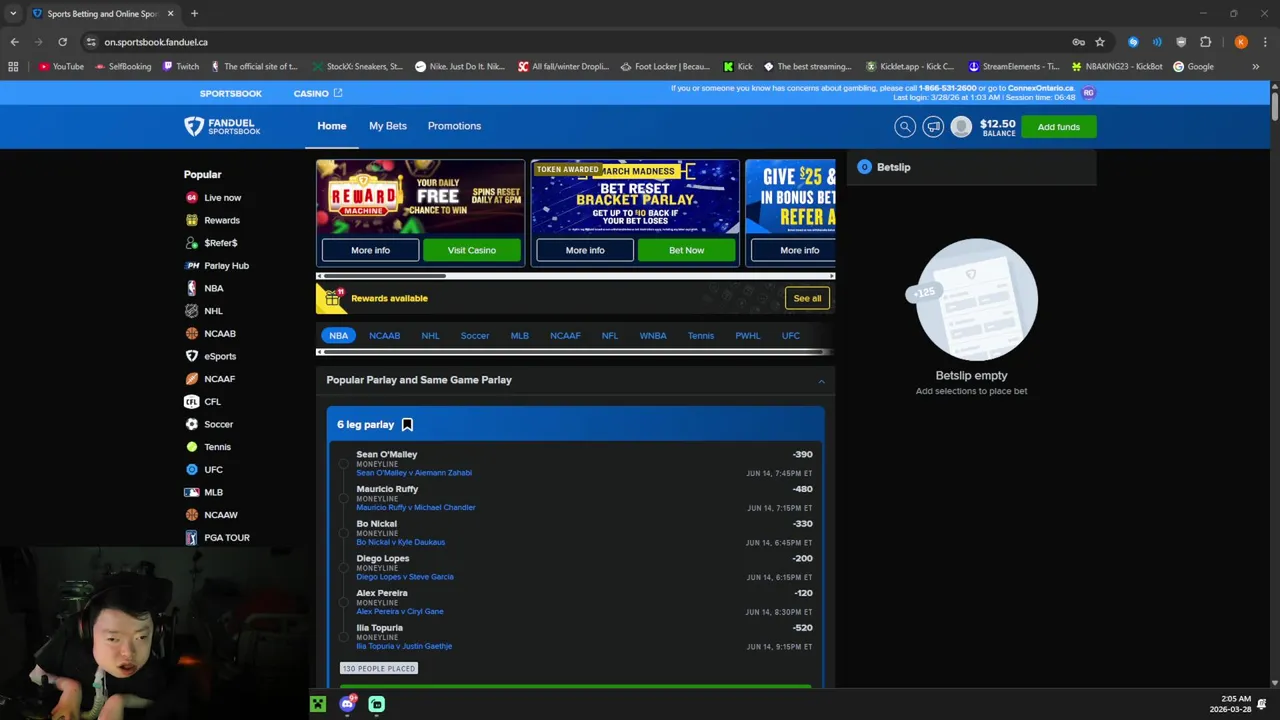Viewport: 1280px width, 720px height.
Task: Collapse Popular Parlay and Same Game Parlay section
Action: coord(821,380)
